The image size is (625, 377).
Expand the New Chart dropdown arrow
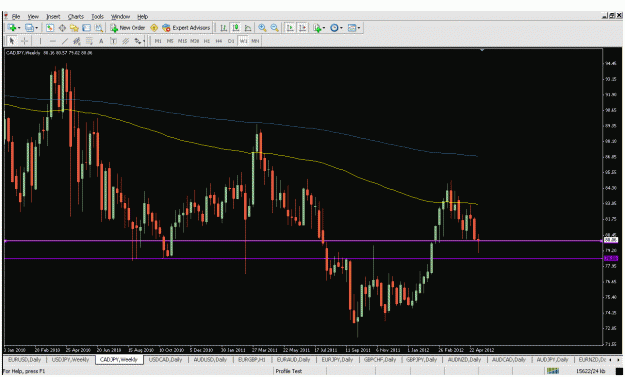(19, 28)
